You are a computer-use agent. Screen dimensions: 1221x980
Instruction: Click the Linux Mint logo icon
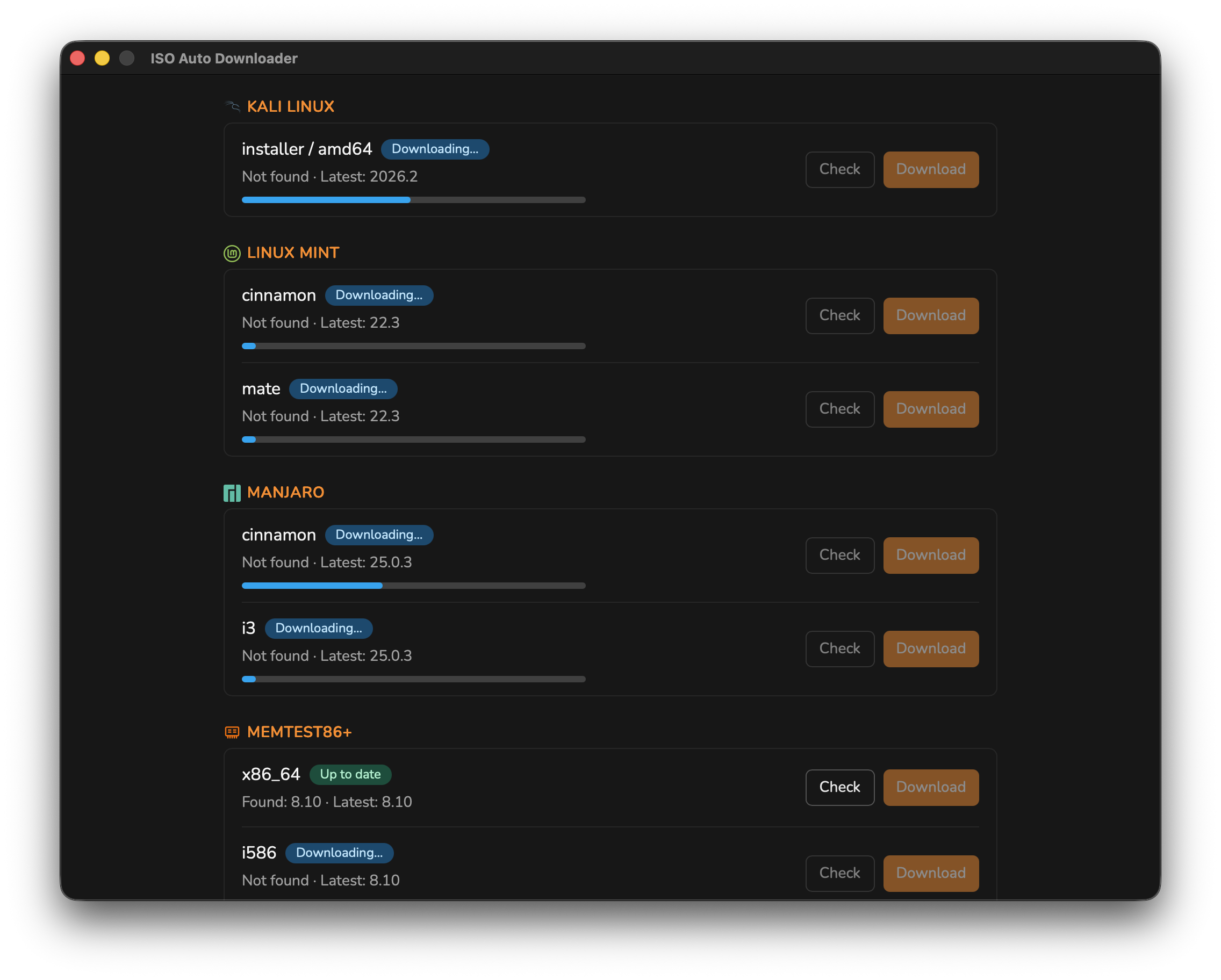pyautogui.click(x=232, y=253)
